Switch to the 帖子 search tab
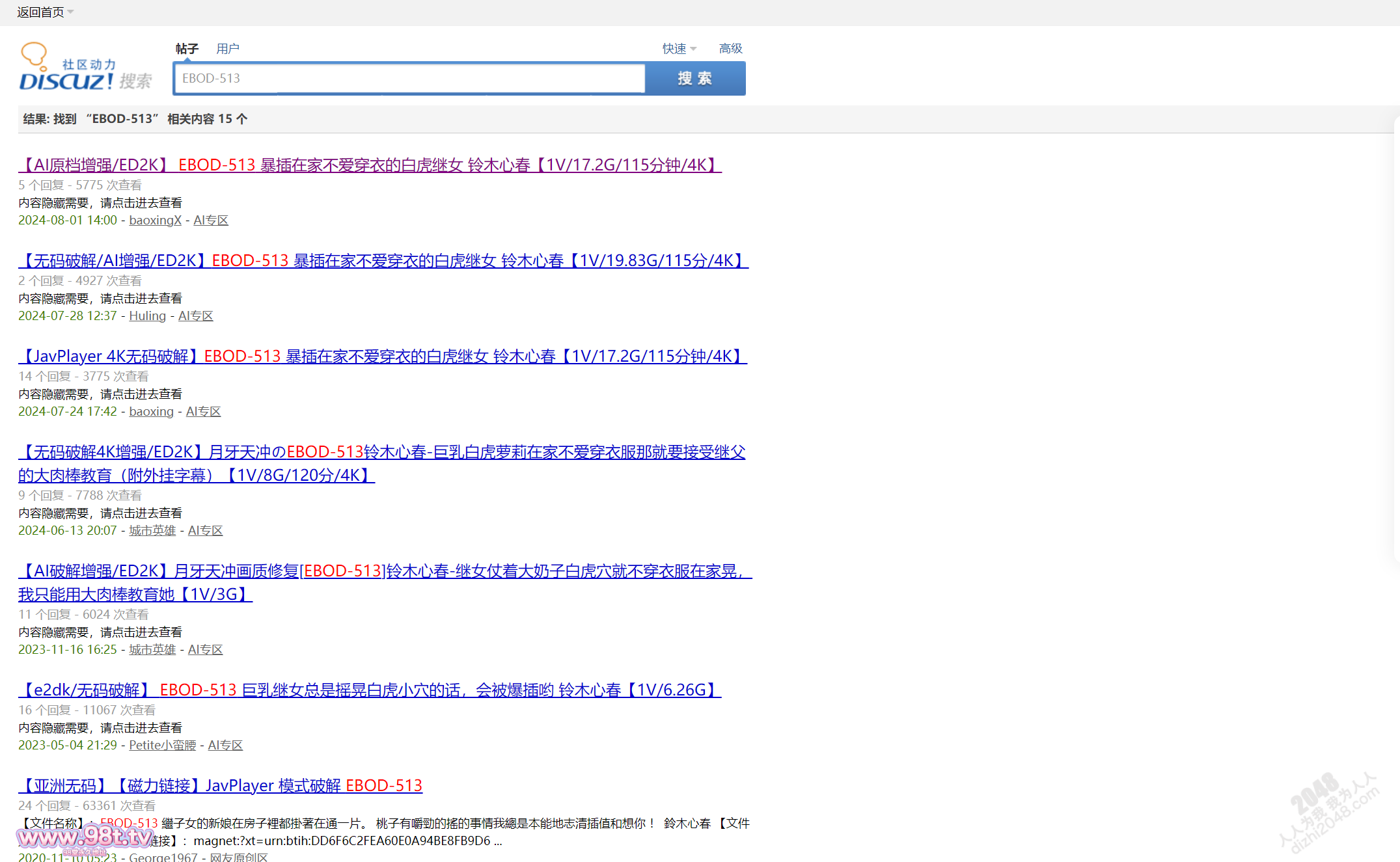 tap(187, 49)
